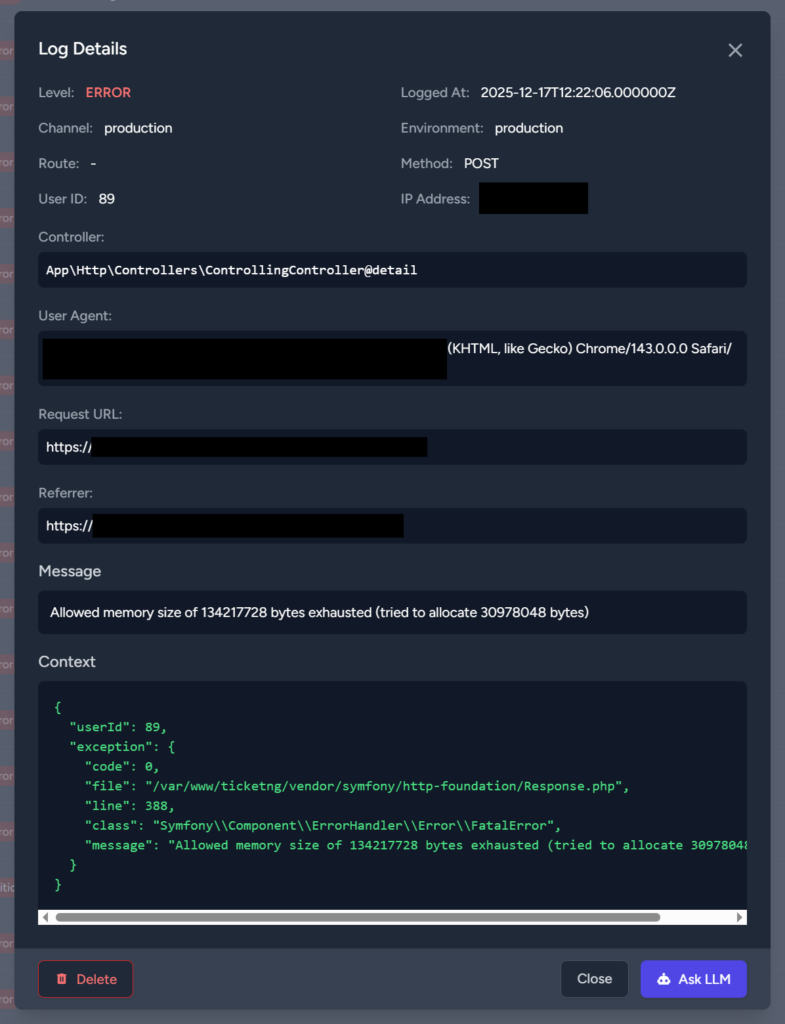The width and height of the screenshot is (785, 1024).
Task: Click the Controller value field
Action: (x=392, y=270)
